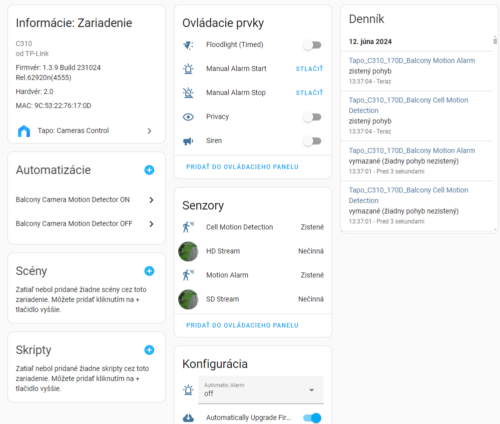Disable Automatically Upgrade Firmware switch
This screenshot has width=500, height=424.
(312, 418)
